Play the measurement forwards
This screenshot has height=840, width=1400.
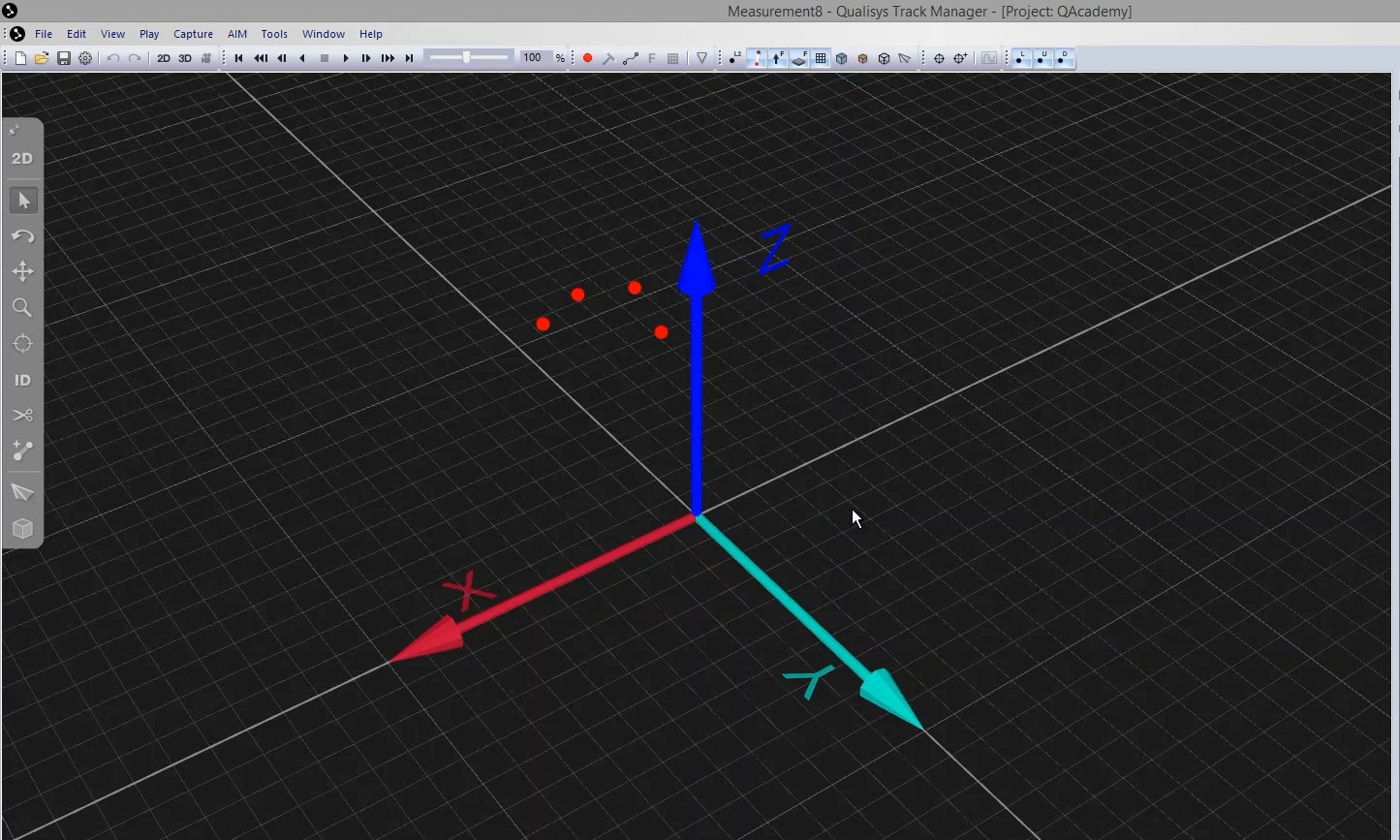click(346, 58)
